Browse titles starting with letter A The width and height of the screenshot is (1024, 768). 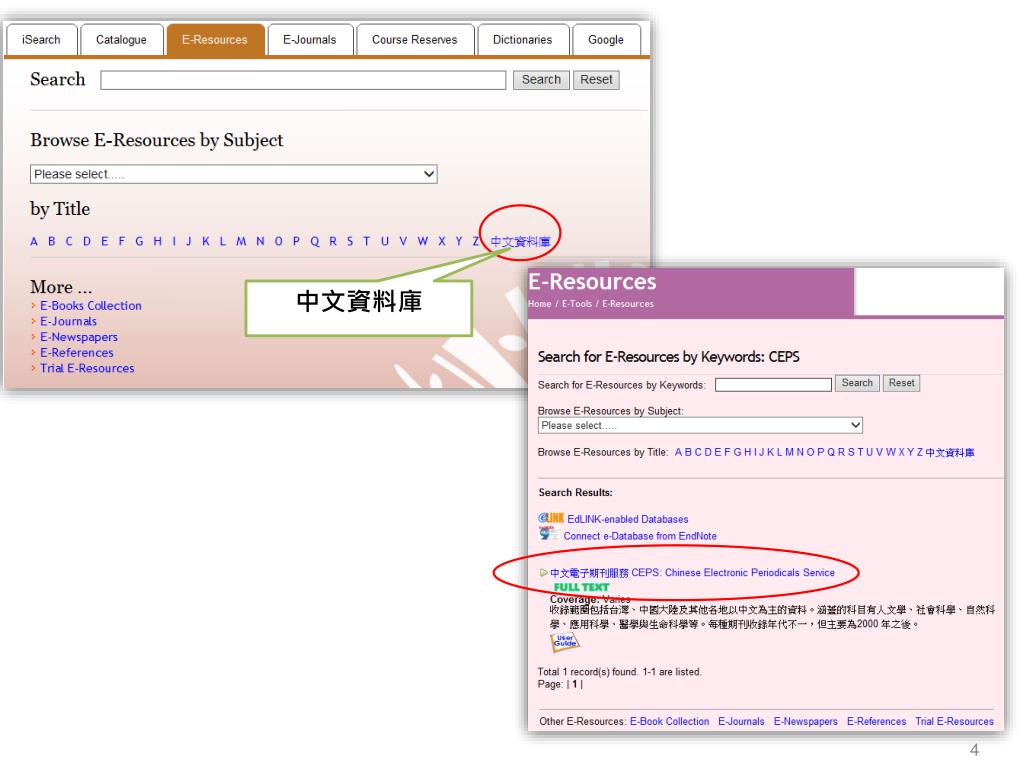[34, 242]
